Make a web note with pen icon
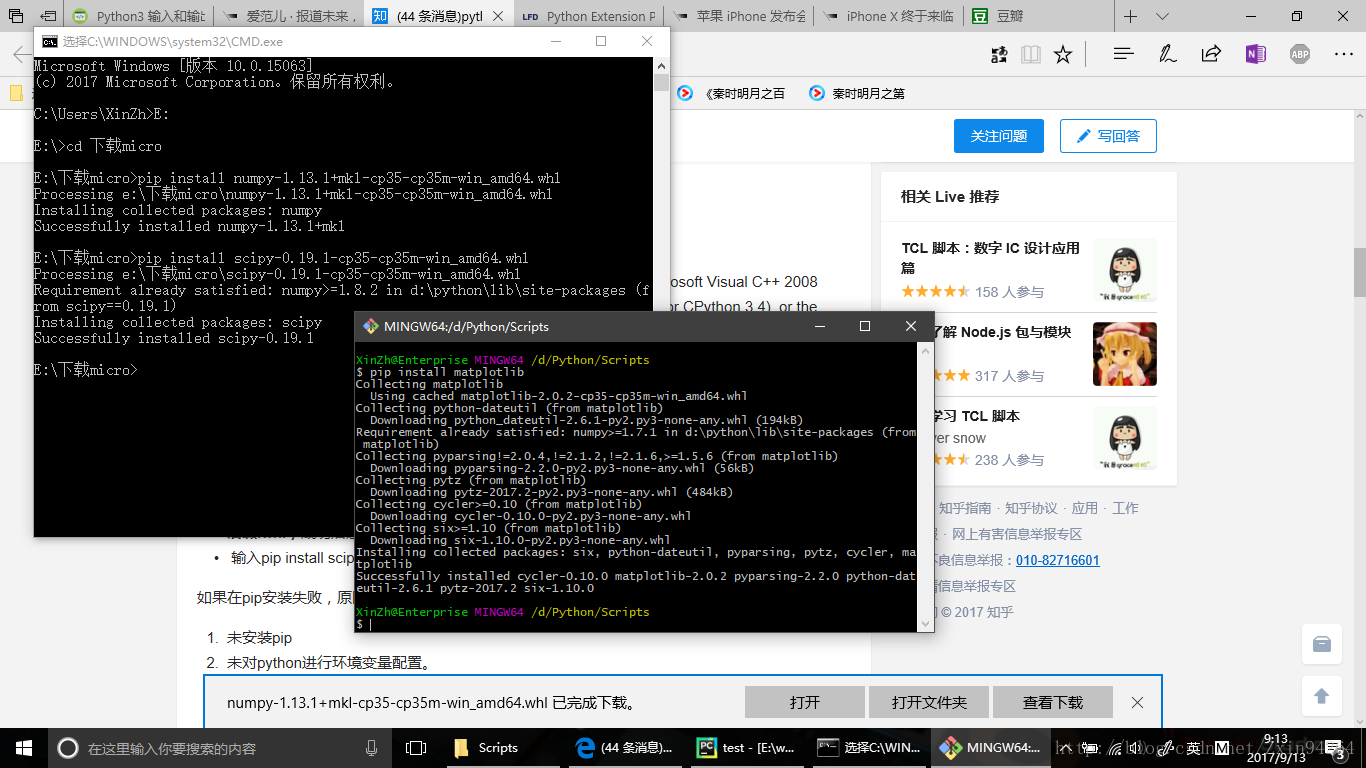Screen dimensions: 1366x768 pos(1167,55)
